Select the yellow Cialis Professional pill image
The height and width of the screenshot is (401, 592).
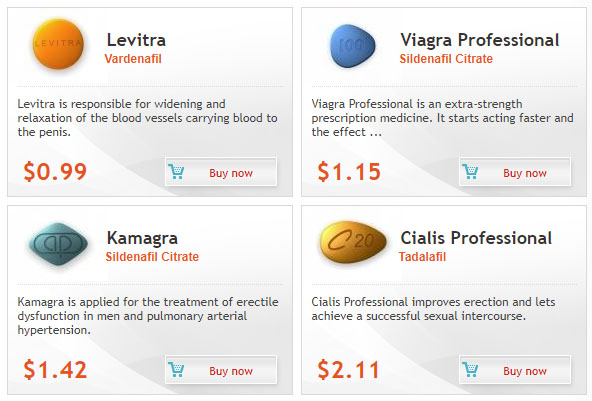click(x=353, y=242)
